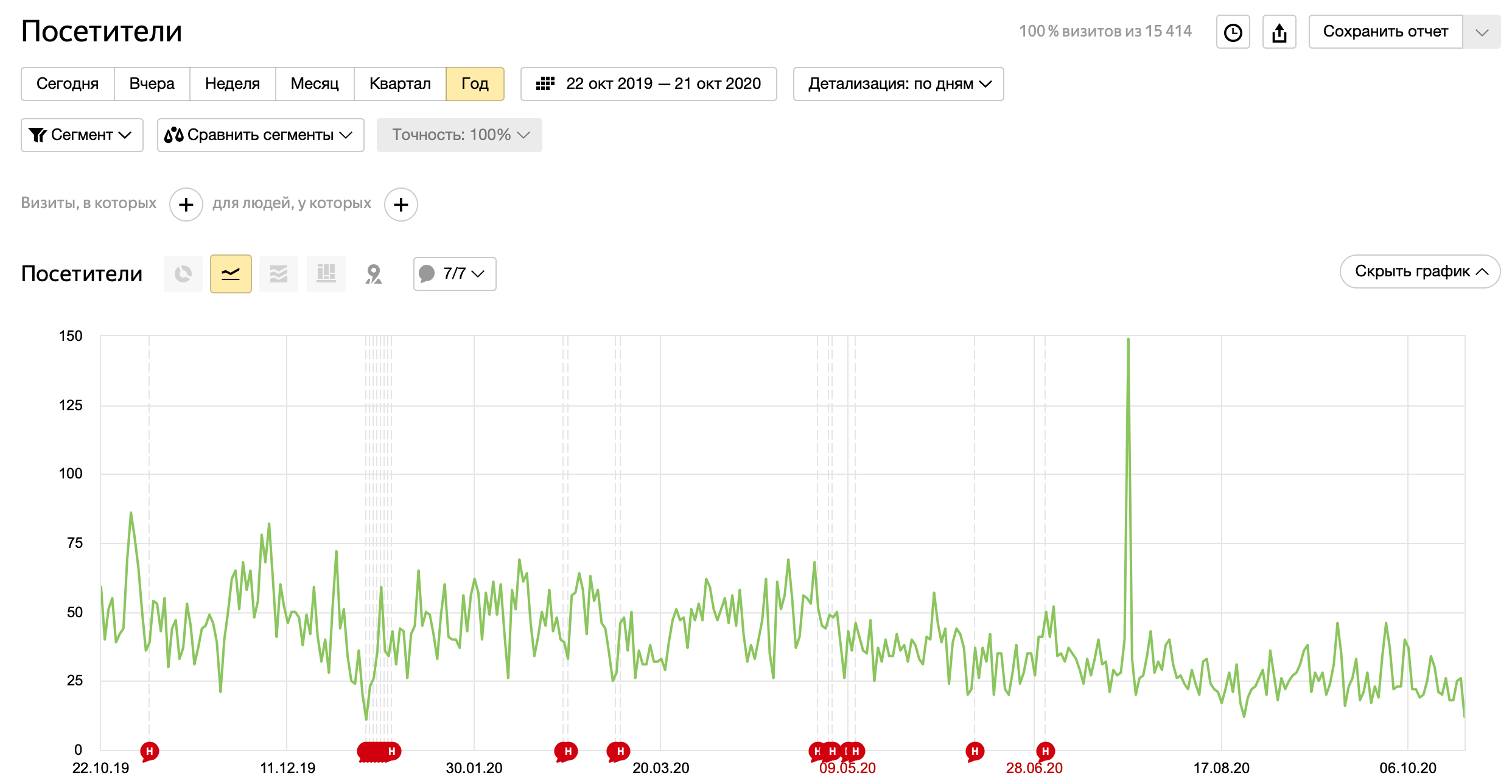Viewport: 1512px width, 784px height.
Task: Select the map chart view icon
Action: [x=374, y=274]
